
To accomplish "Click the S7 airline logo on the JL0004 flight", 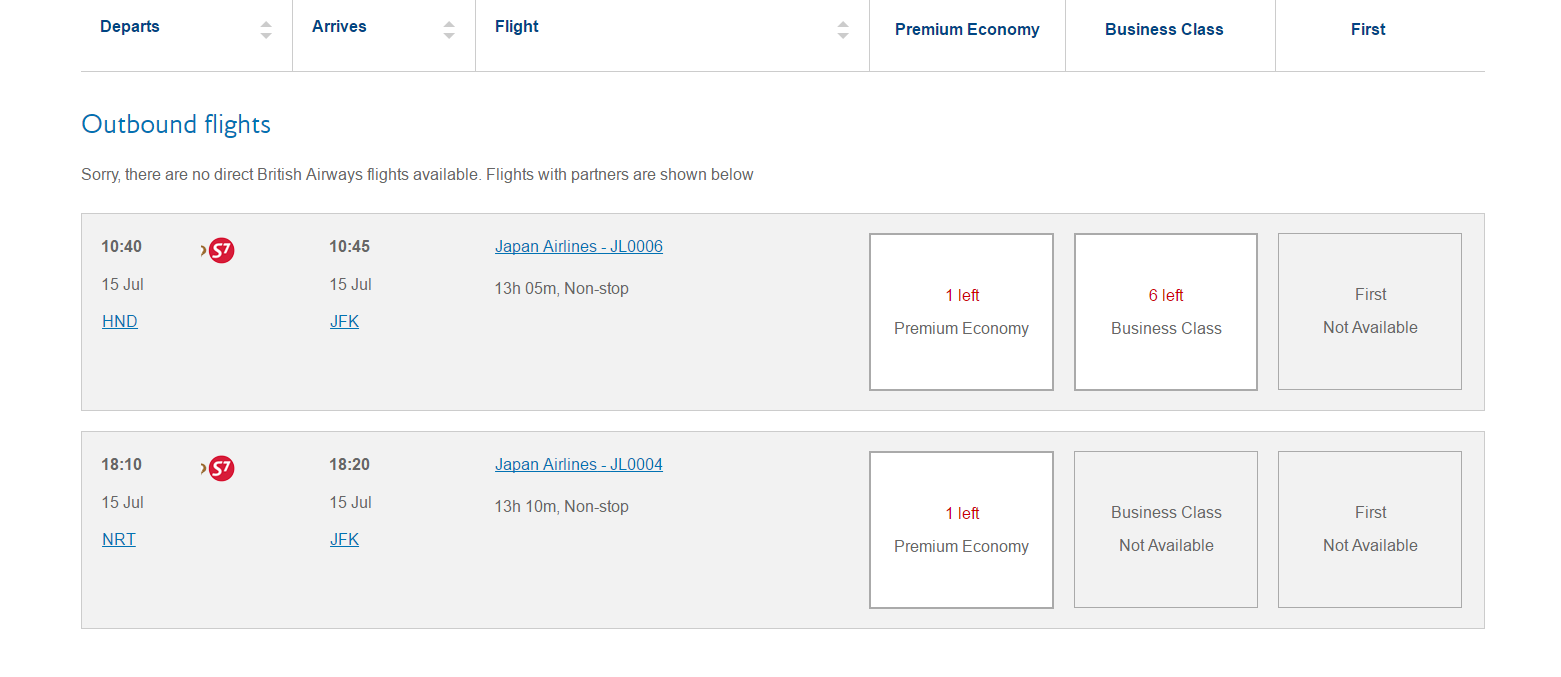I will pyautogui.click(x=218, y=468).
